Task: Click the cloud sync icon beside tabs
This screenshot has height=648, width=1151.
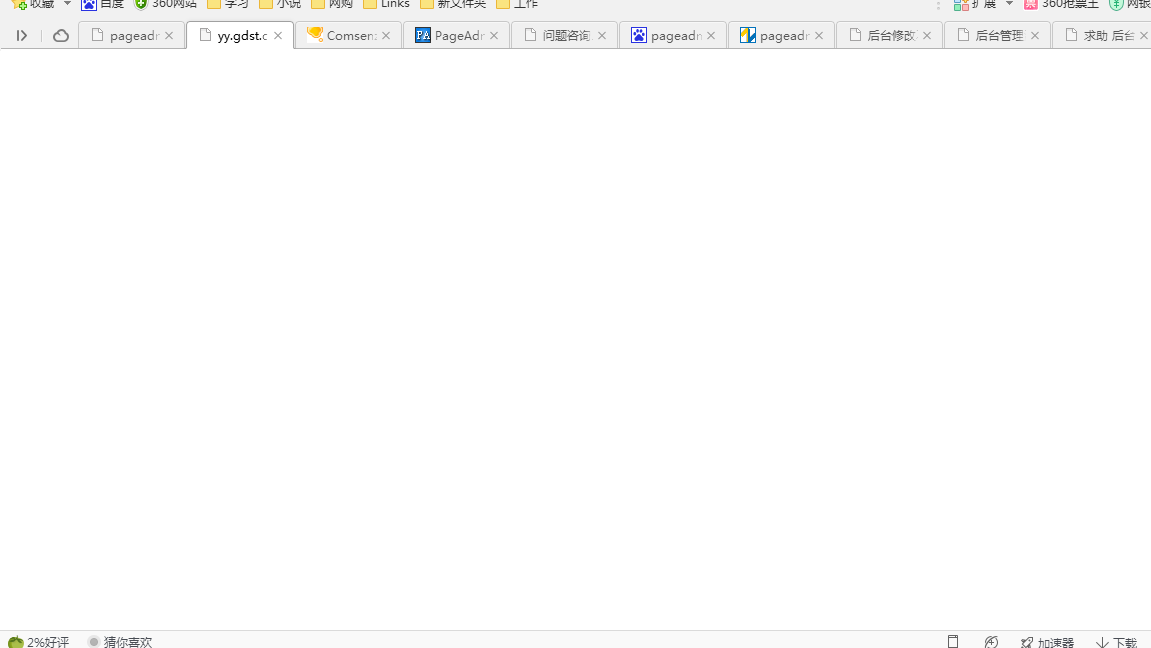Action: (x=61, y=36)
